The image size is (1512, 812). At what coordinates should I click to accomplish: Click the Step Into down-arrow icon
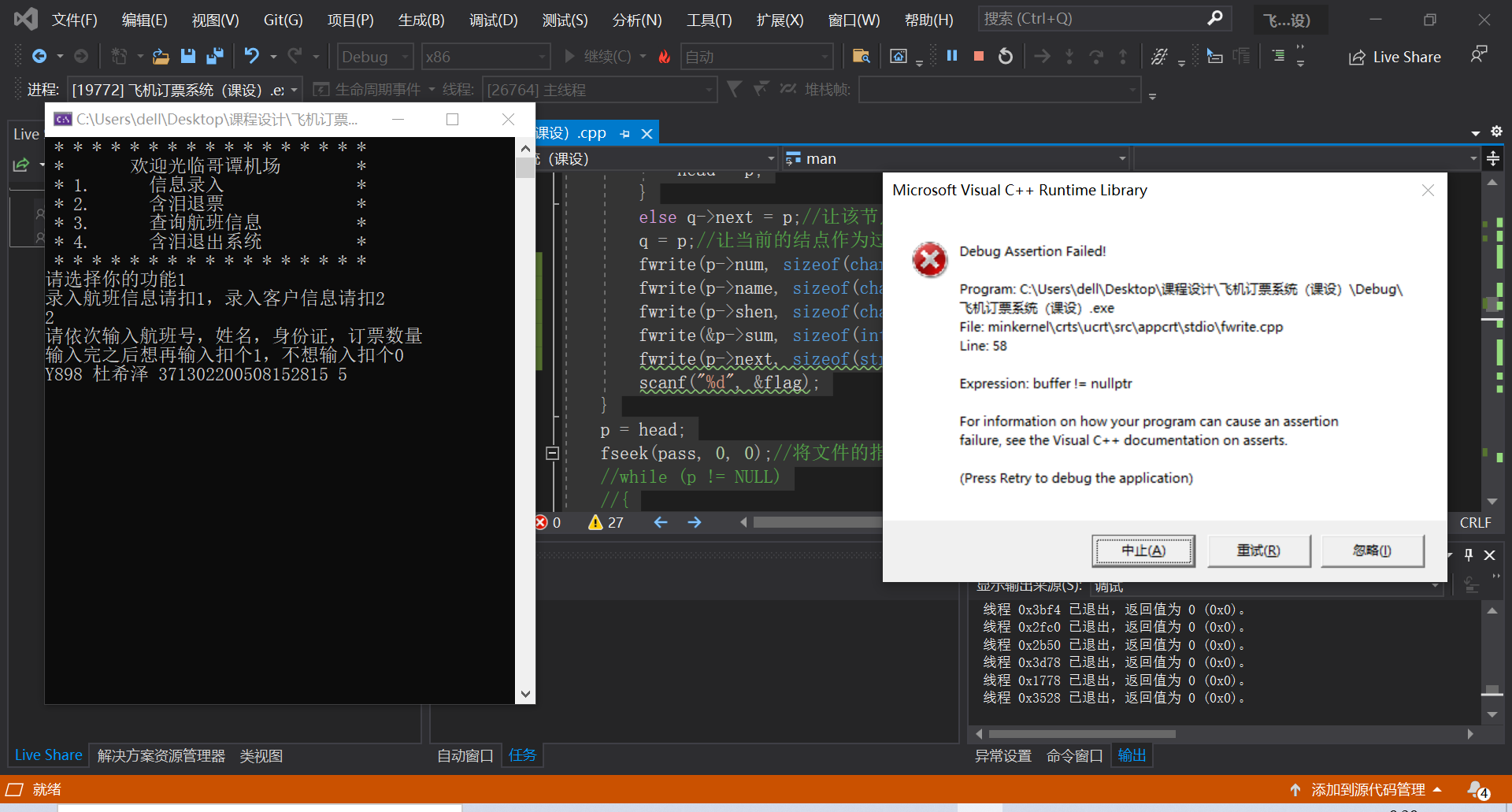coord(1069,56)
